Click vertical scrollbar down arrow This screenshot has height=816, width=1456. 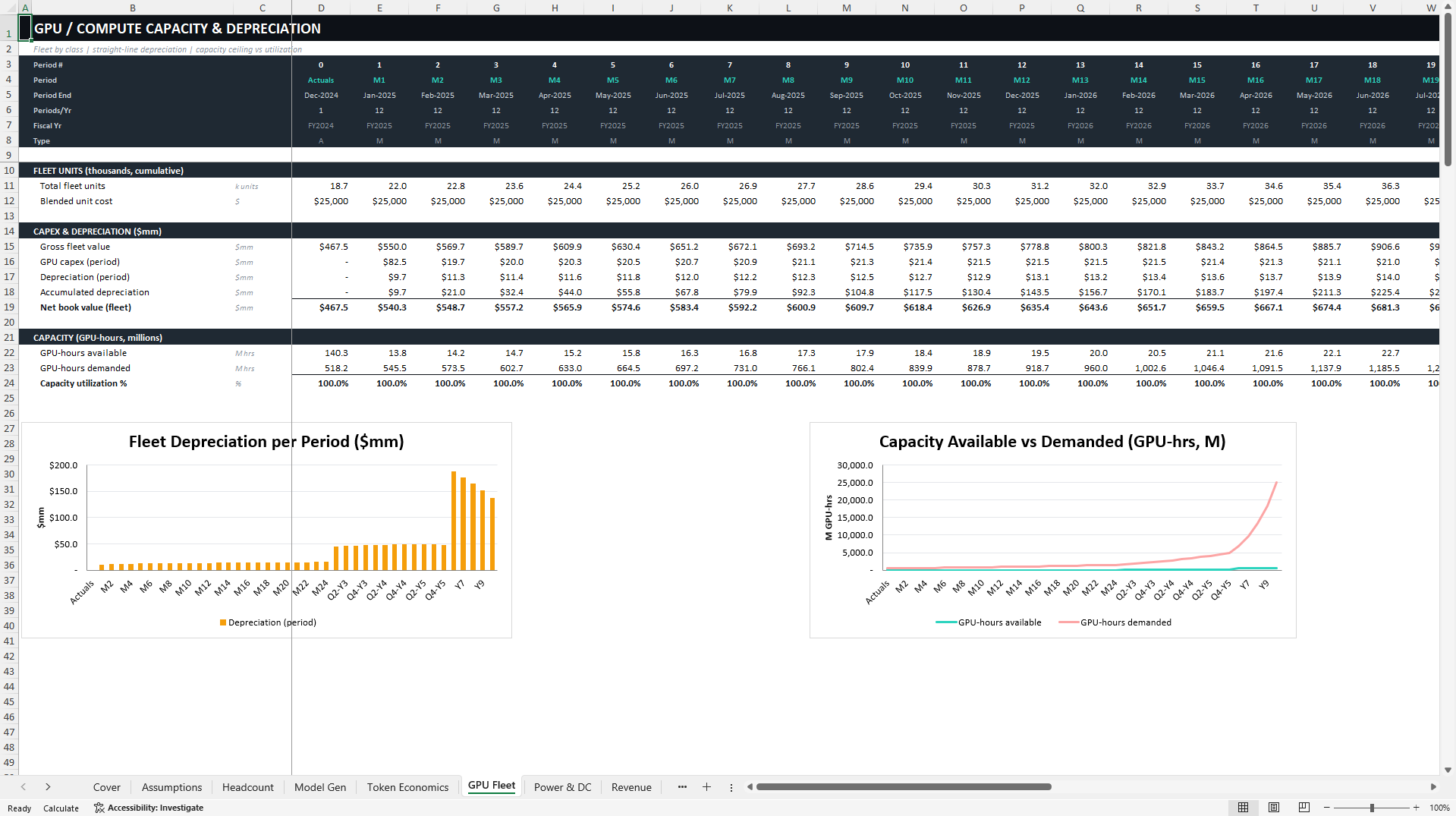tap(1448, 770)
